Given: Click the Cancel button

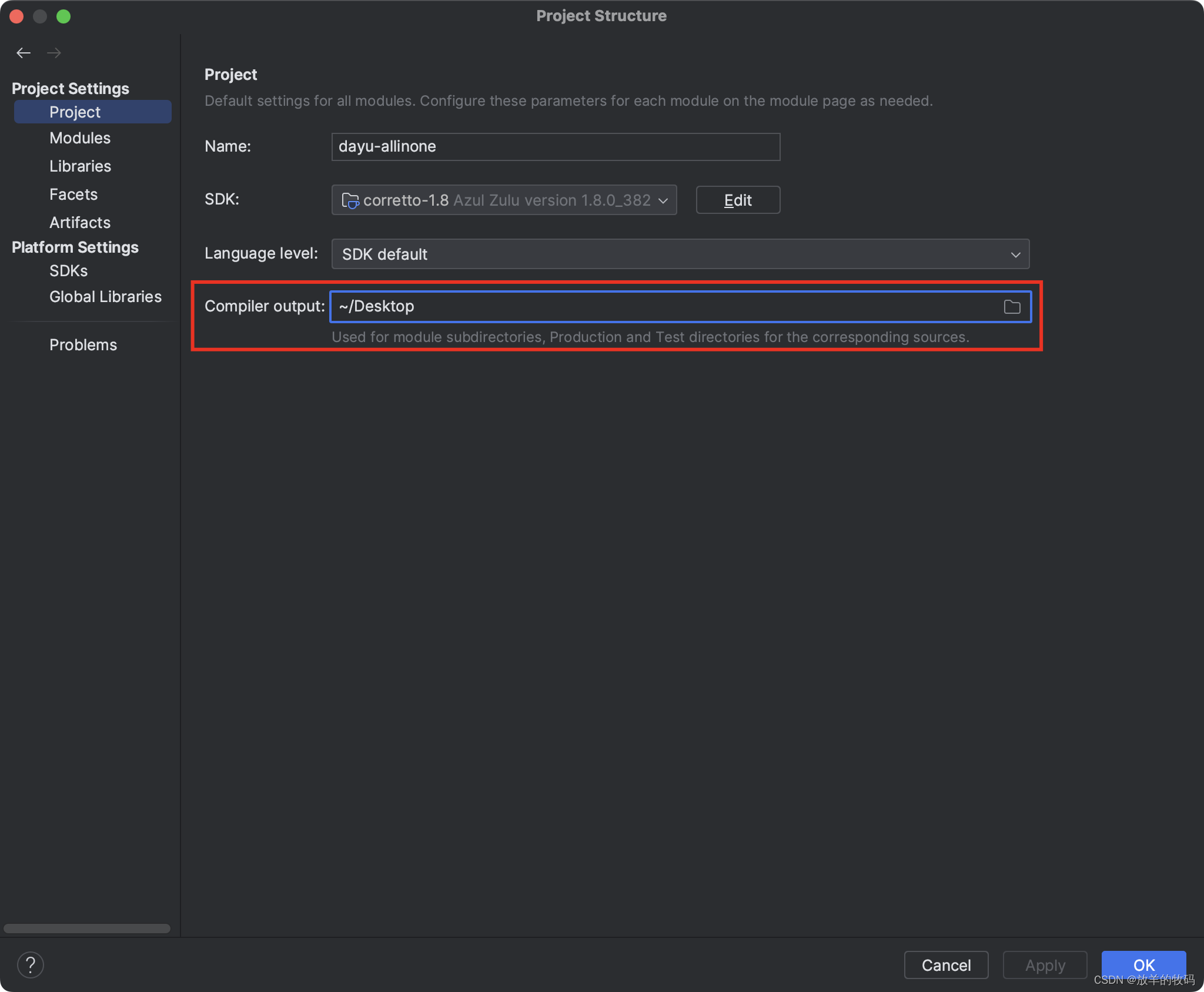Looking at the screenshot, I should 945,965.
